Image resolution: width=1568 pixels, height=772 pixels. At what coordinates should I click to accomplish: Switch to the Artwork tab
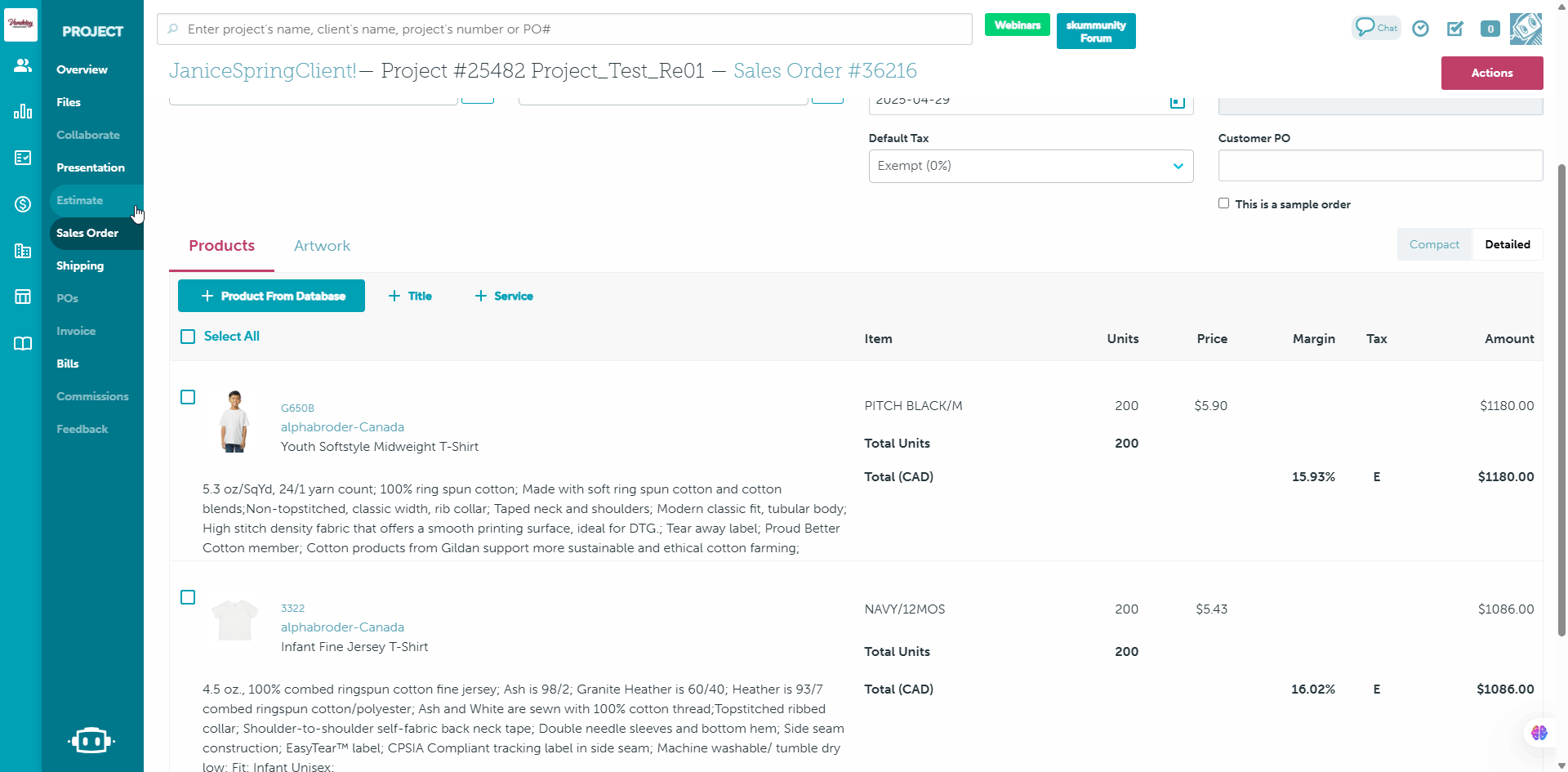[x=322, y=246]
